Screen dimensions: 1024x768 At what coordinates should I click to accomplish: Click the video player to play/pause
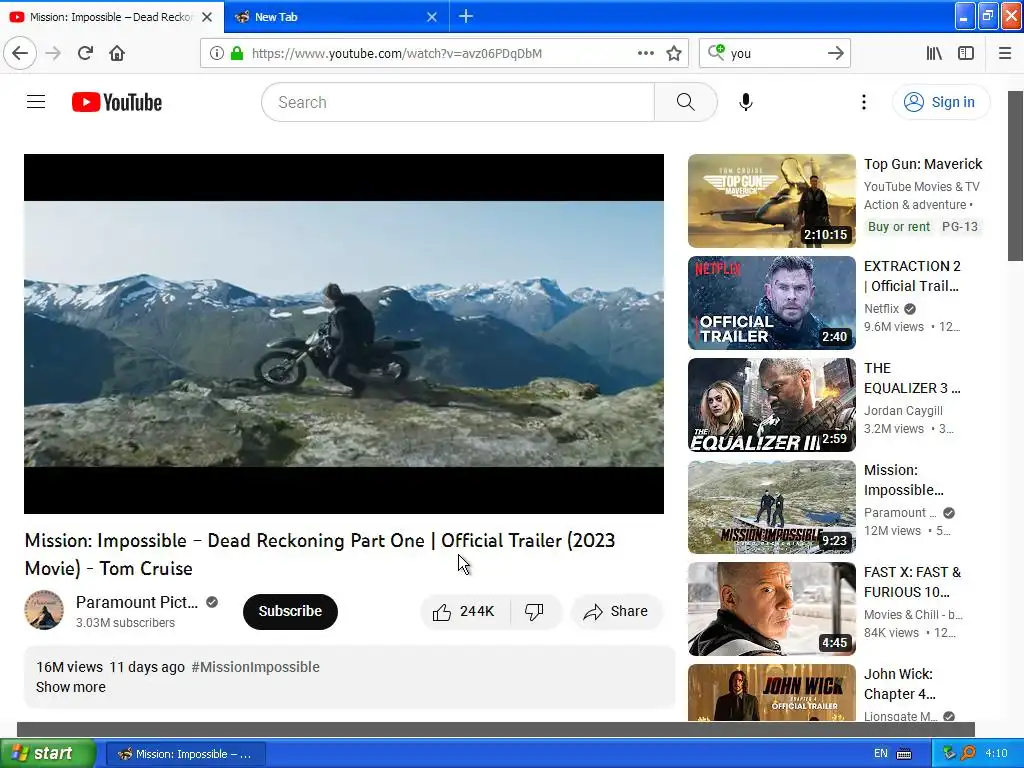click(x=344, y=334)
